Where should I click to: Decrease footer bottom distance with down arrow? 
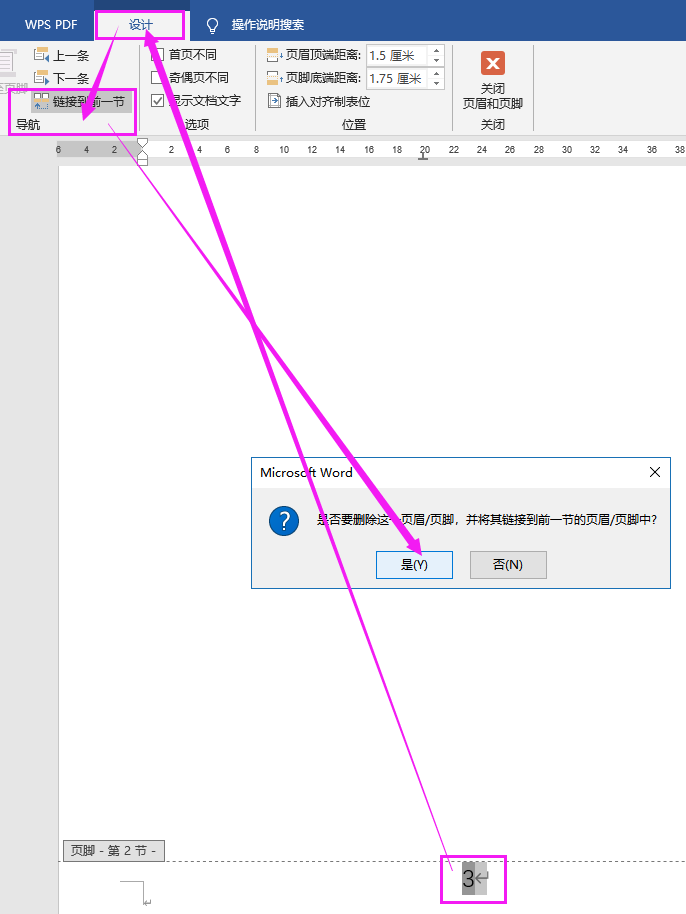coord(436,84)
